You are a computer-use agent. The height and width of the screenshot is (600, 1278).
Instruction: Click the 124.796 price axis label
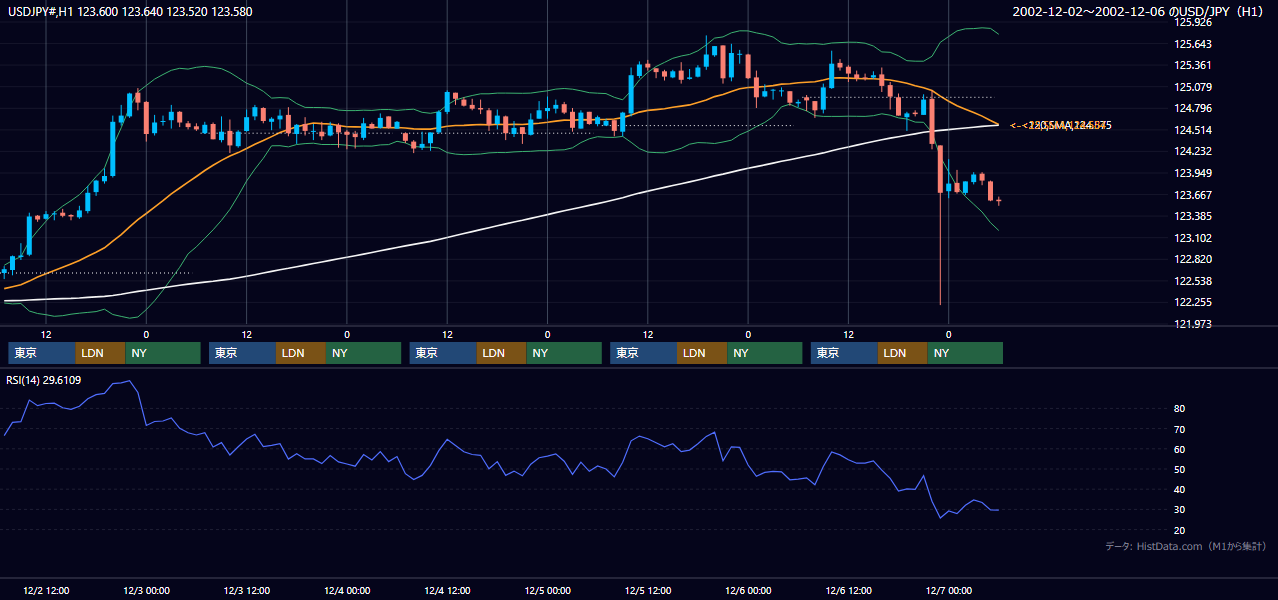click(x=1193, y=109)
